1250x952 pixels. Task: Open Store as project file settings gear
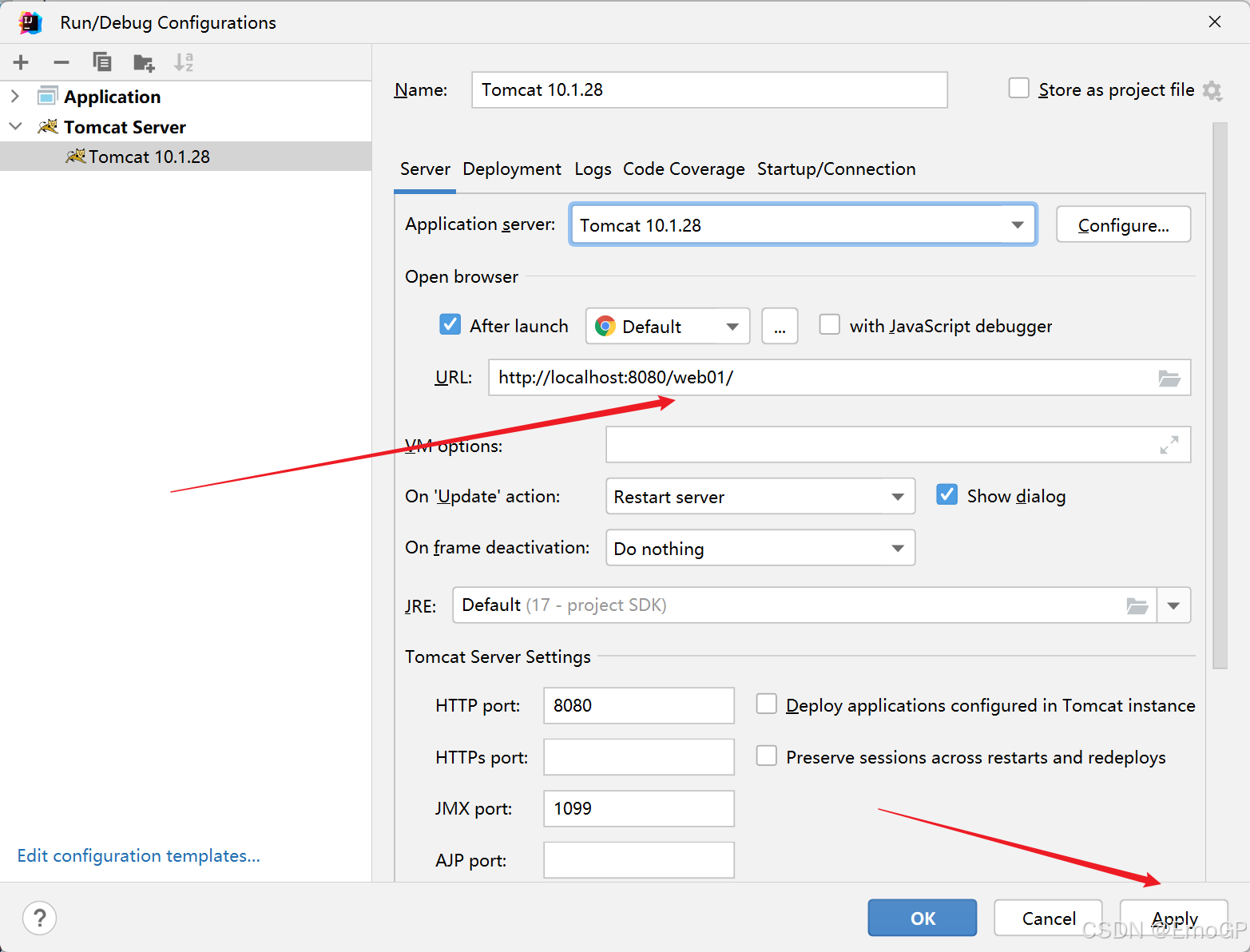1212,90
